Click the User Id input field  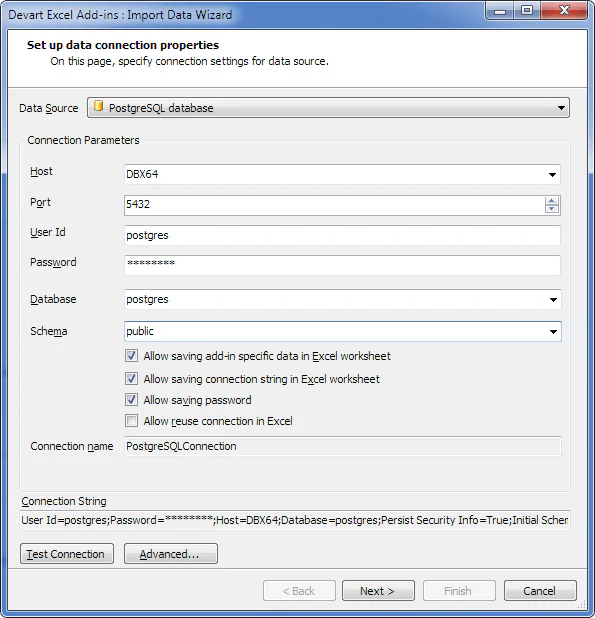[342, 235]
